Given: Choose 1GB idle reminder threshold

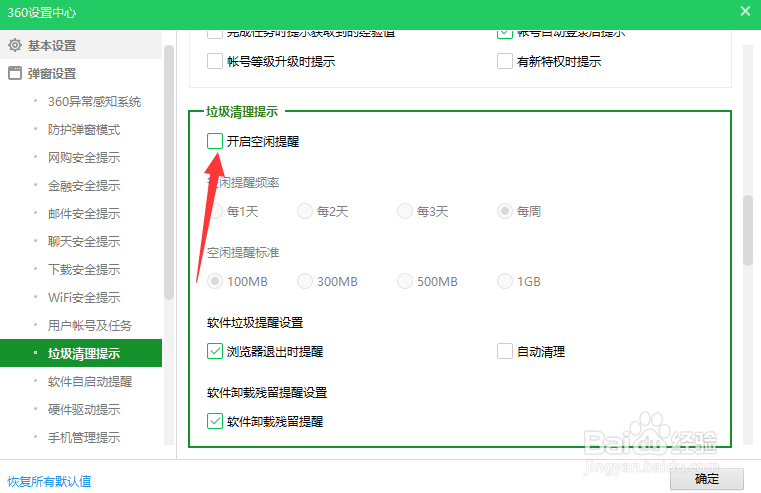Looking at the screenshot, I should 505,281.
